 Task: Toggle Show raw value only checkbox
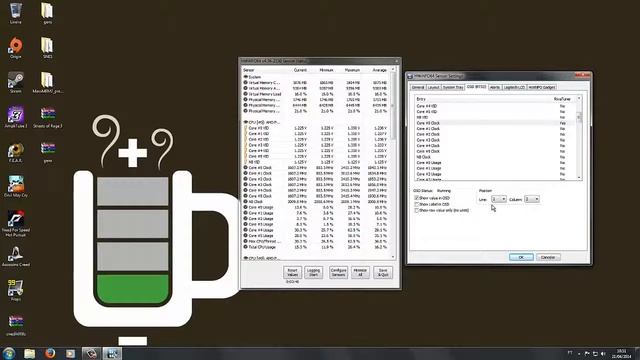[x=417, y=210]
